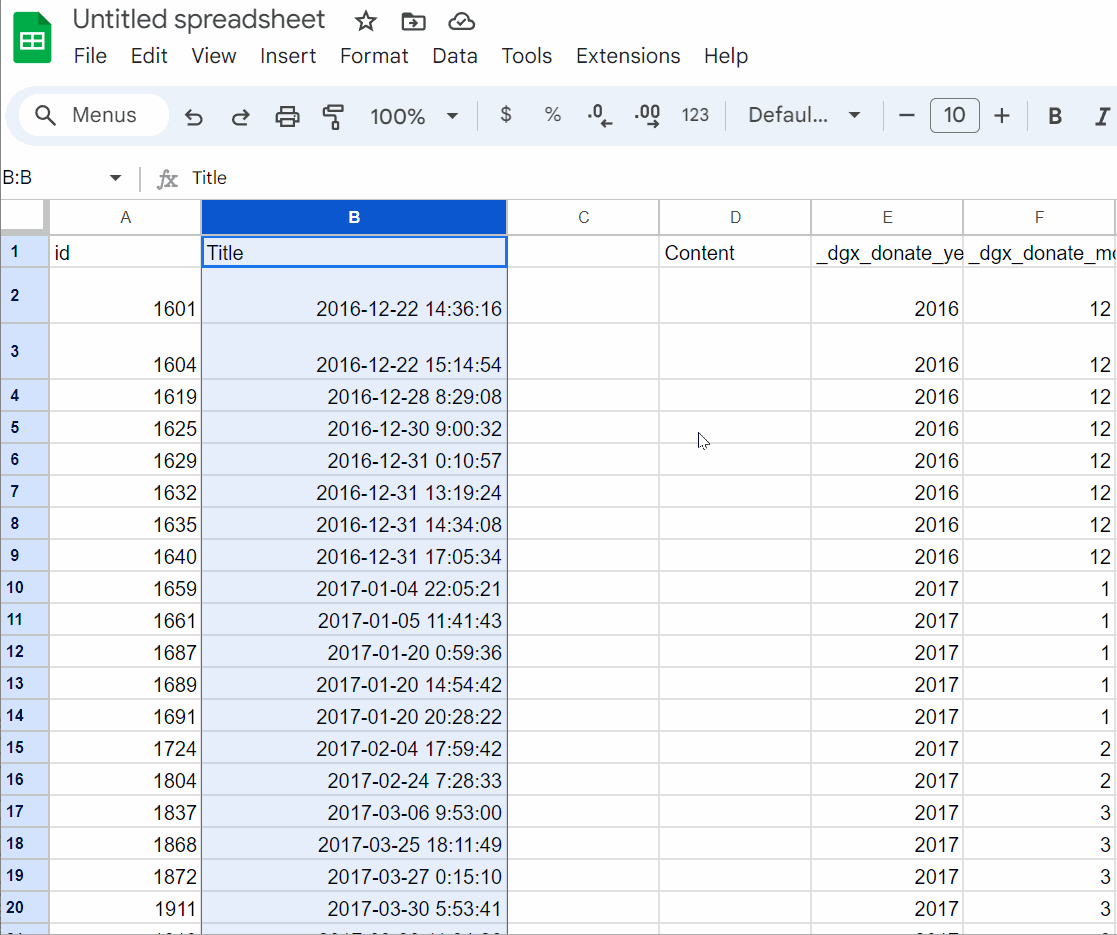The width and height of the screenshot is (1117, 935).
Task: Open more number formats via 123 icon
Action: pos(696,115)
